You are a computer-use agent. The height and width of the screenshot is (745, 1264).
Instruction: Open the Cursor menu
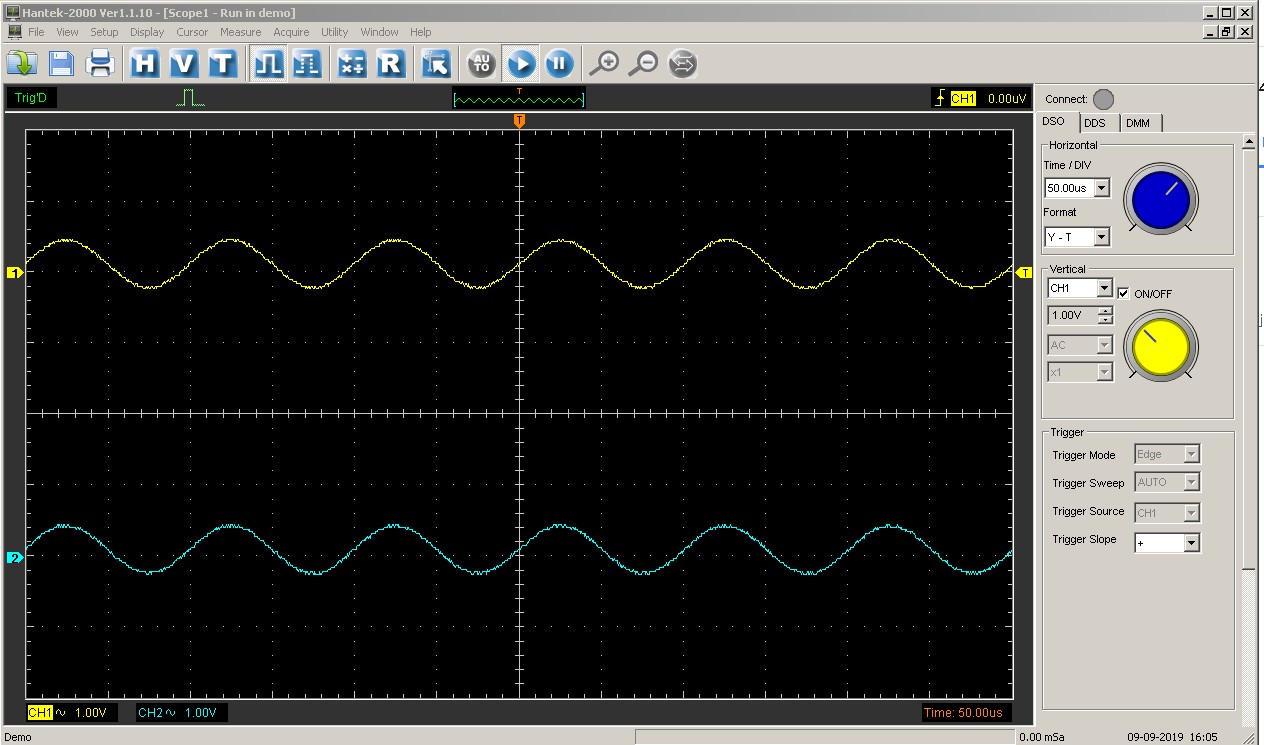[192, 32]
